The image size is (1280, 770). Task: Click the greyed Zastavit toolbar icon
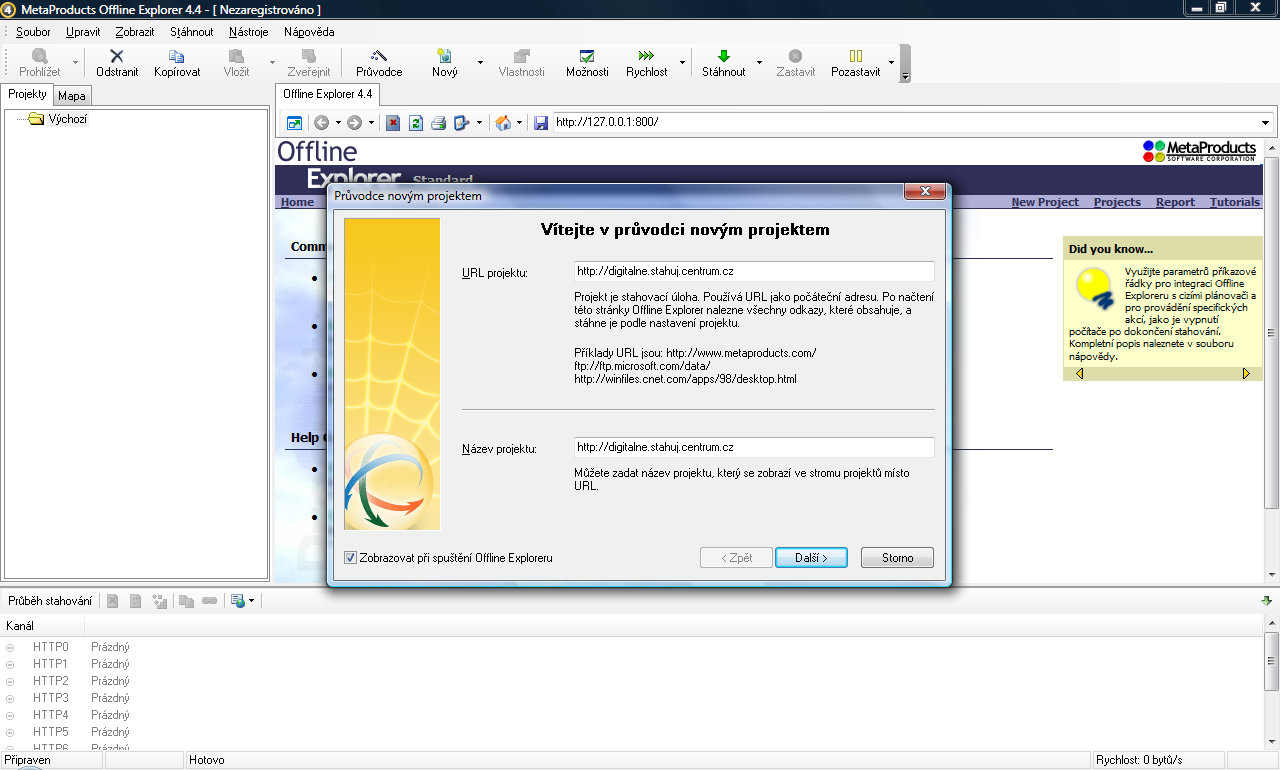[x=796, y=57]
